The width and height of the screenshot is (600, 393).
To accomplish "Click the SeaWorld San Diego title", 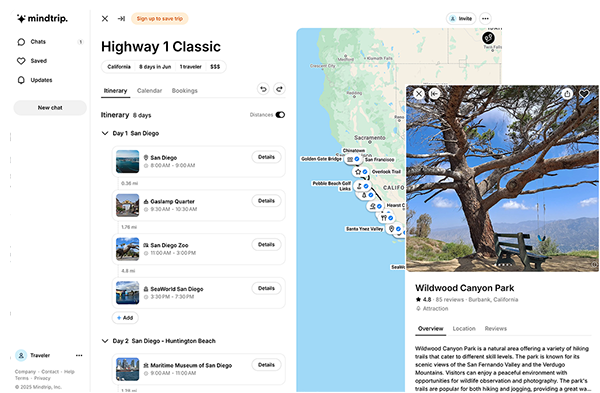I will 177,289.
